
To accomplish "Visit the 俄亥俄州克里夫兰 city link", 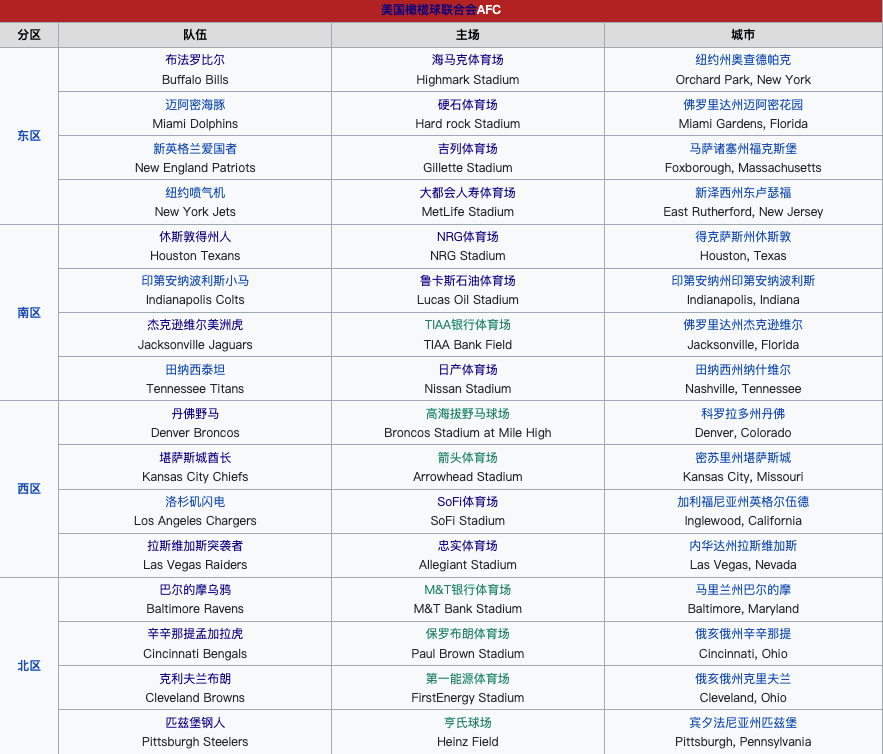I will tap(743, 679).
